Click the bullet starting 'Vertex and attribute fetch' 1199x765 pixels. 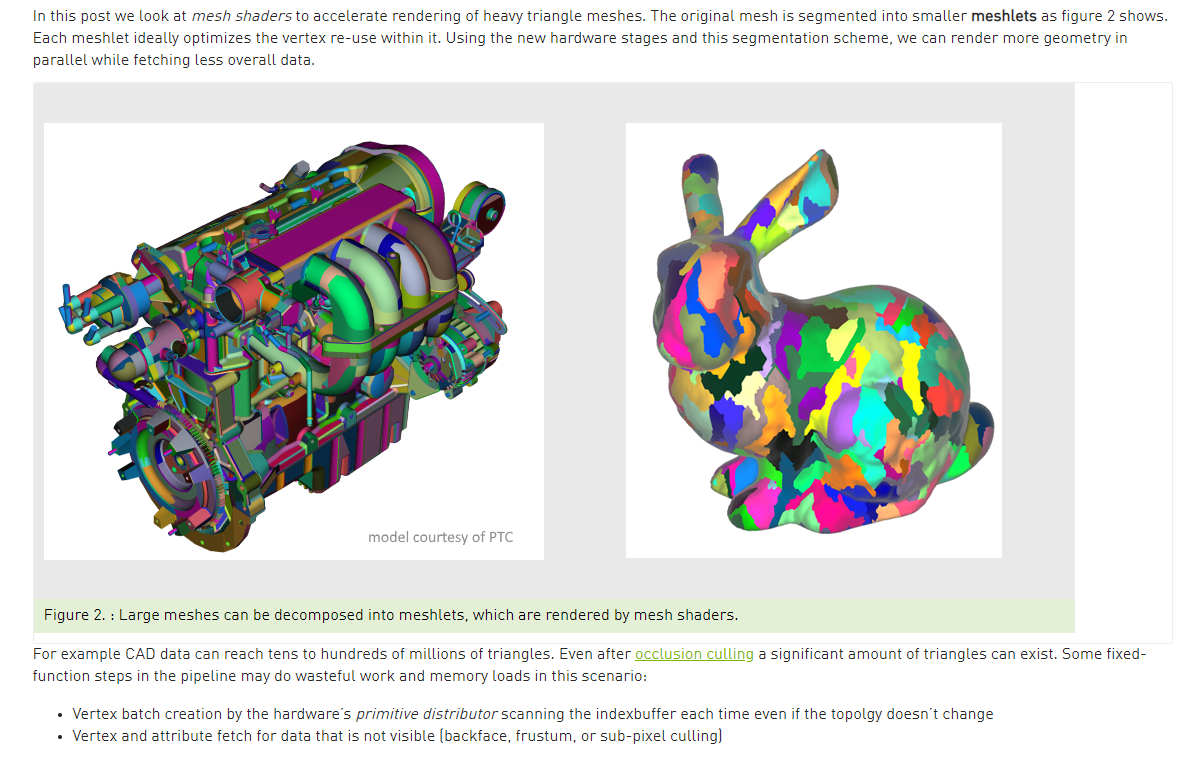tap(397, 736)
